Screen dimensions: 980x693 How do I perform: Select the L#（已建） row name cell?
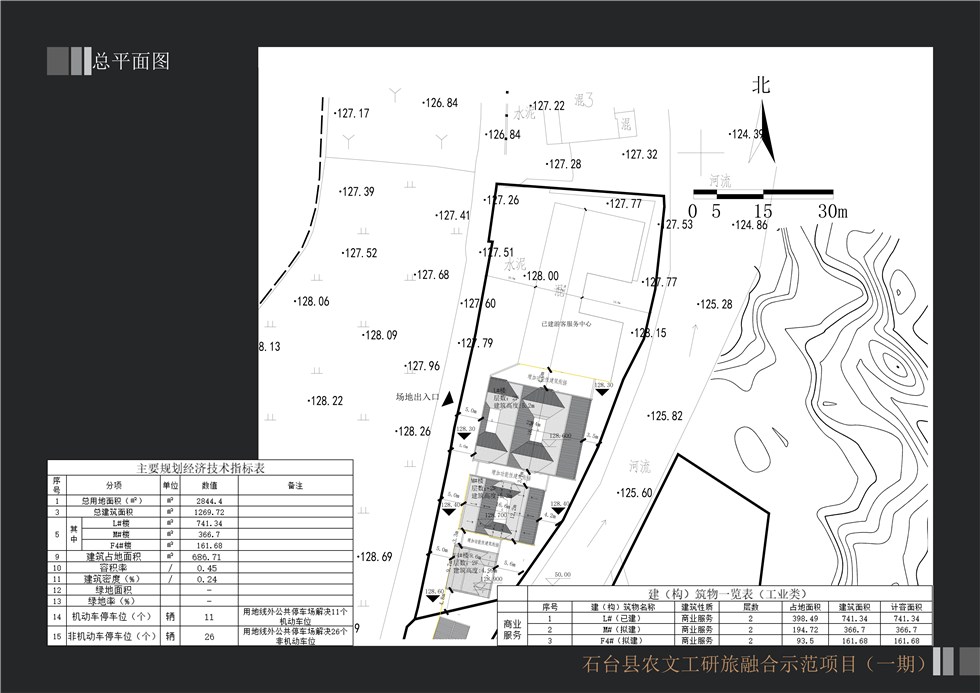622,619
